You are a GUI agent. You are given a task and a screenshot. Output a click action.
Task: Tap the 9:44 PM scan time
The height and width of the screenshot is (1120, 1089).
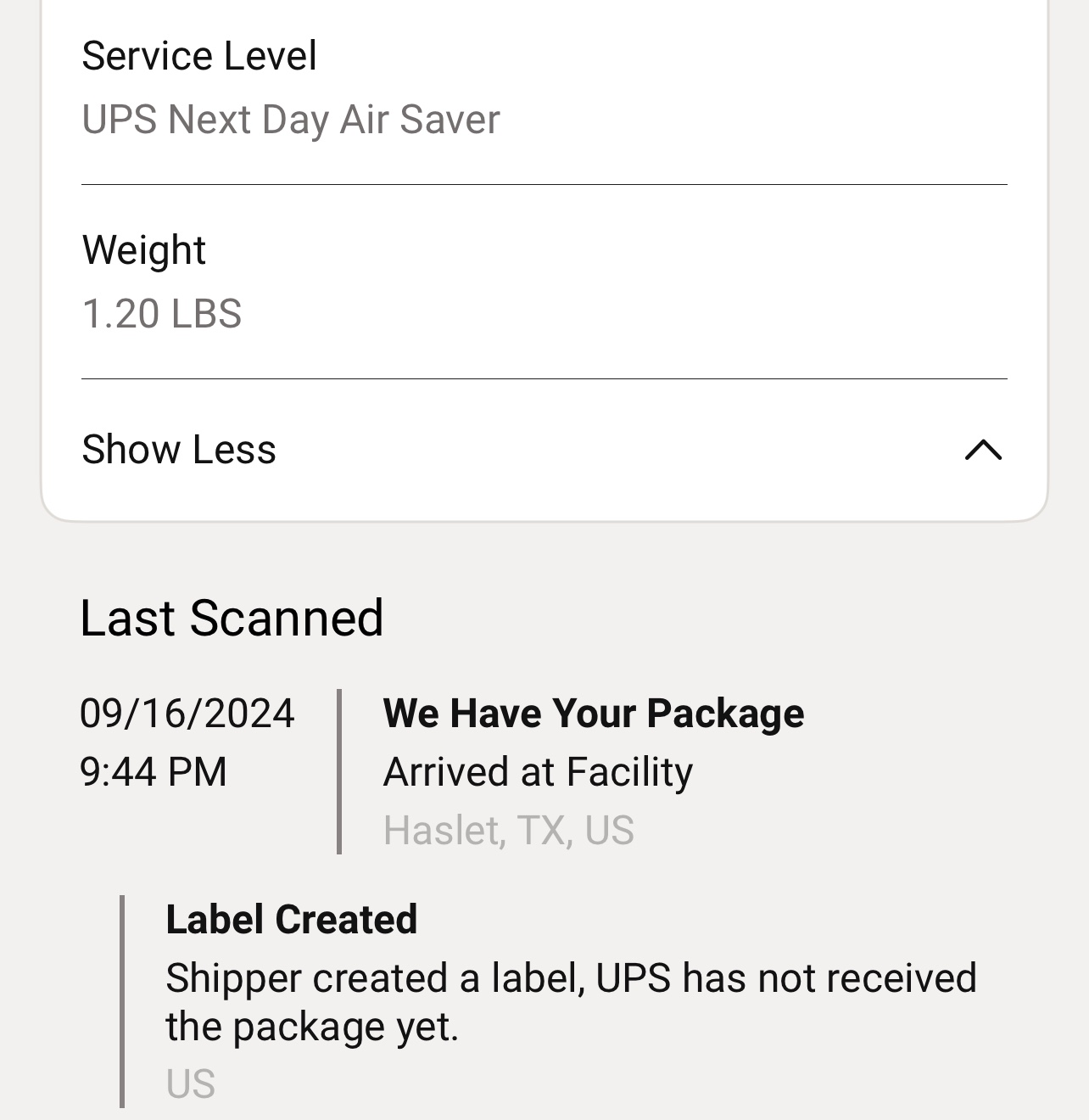coord(154,772)
